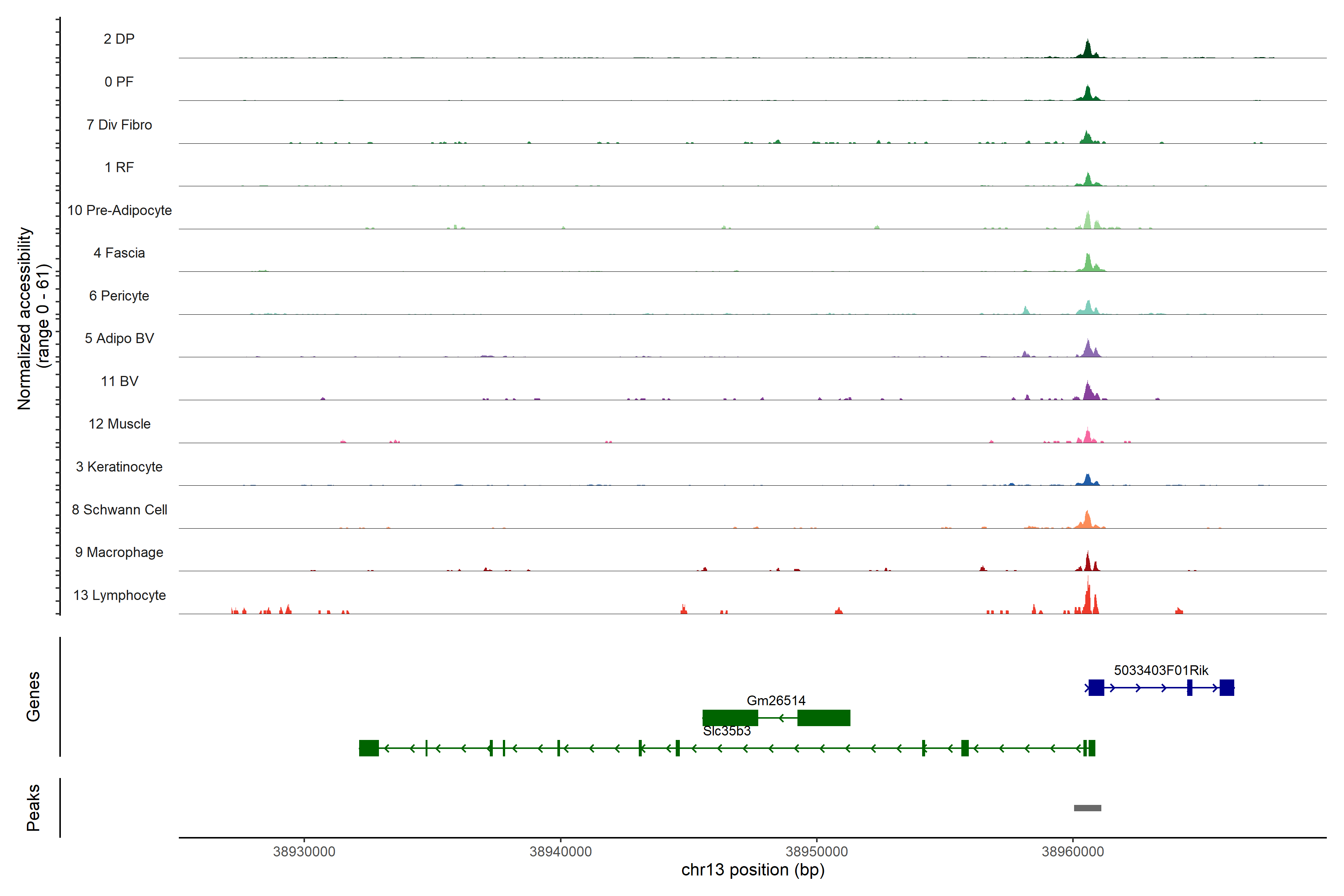Select the 10 Pre-Adipocyte track label

click(x=119, y=210)
